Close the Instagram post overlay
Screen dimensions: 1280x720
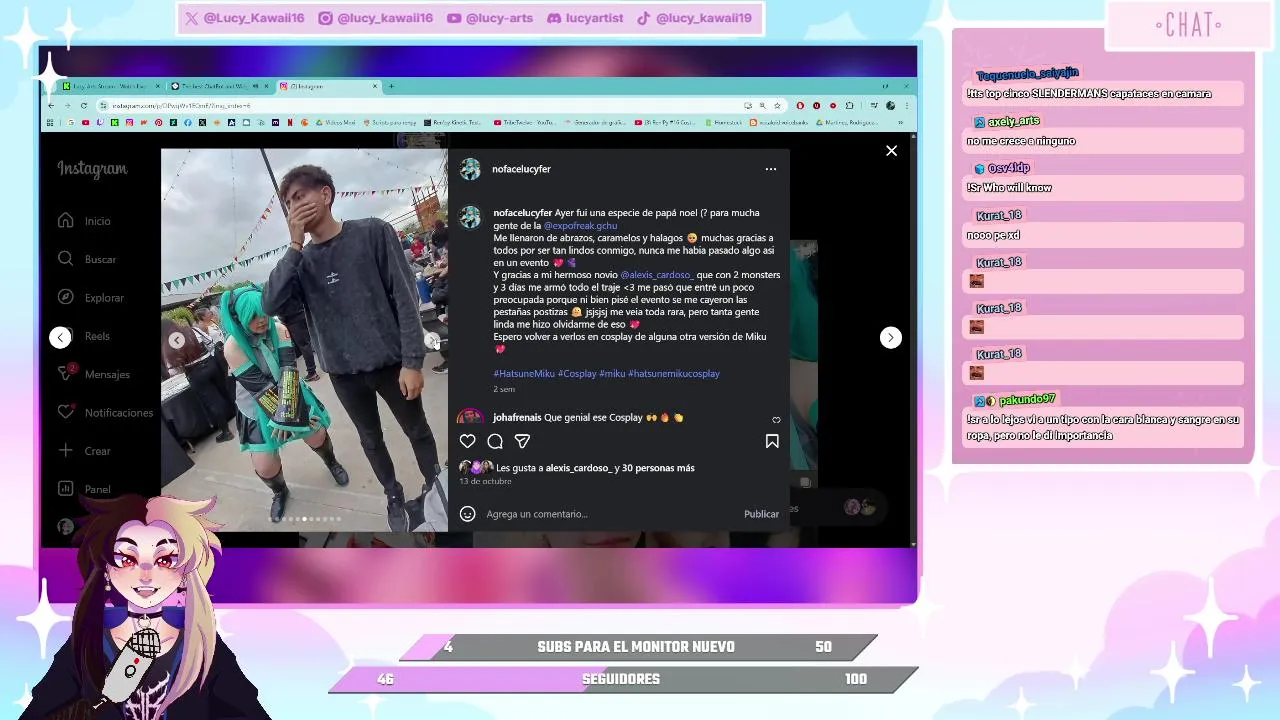pos(891,151)
